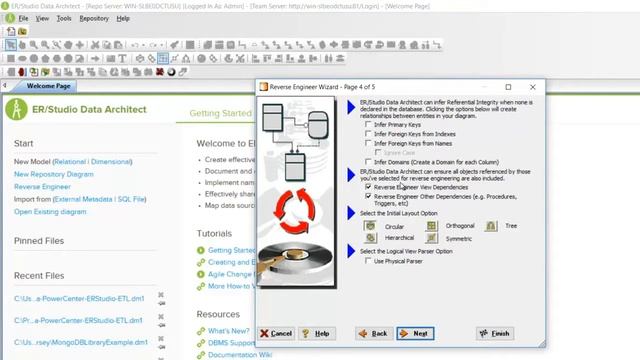
Task: Open the Documentation Wiki link
Action: tap(240, 355)
